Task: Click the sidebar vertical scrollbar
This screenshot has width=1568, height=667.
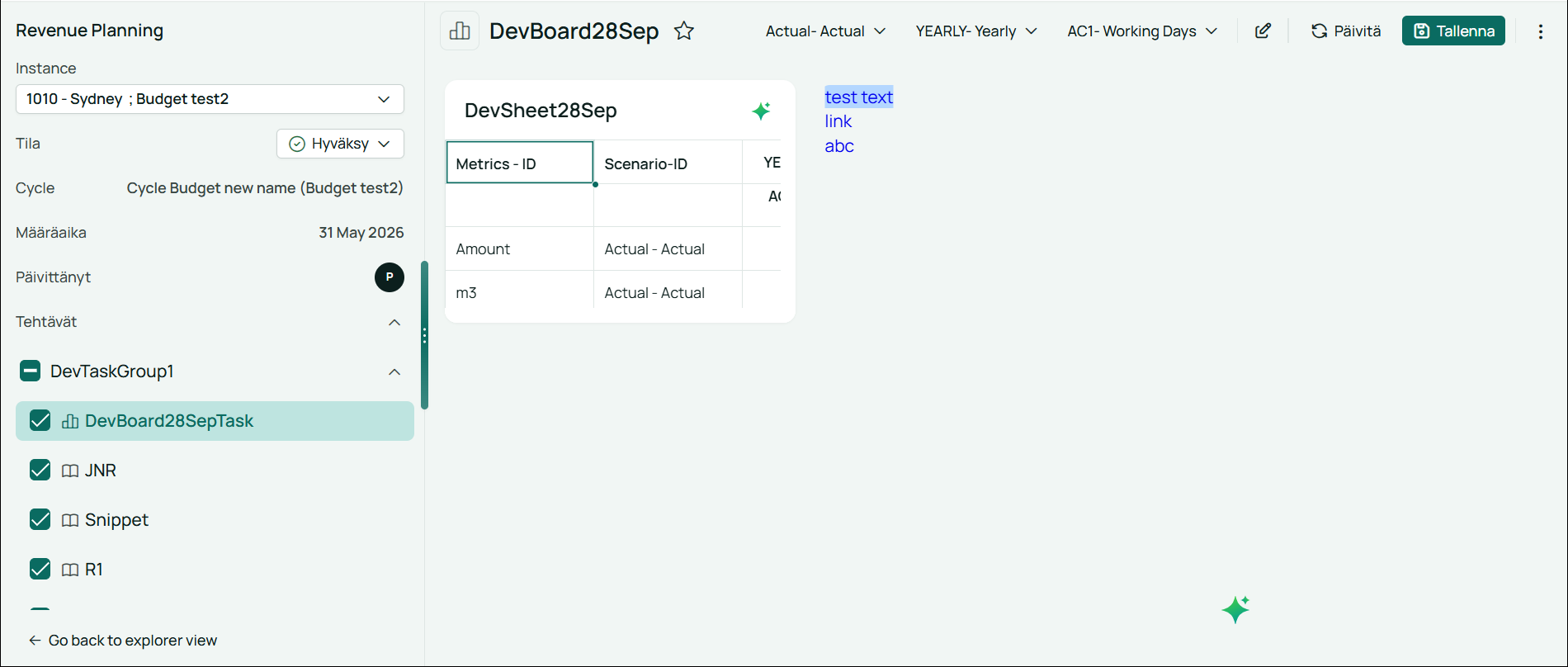Action: point(424,335)
